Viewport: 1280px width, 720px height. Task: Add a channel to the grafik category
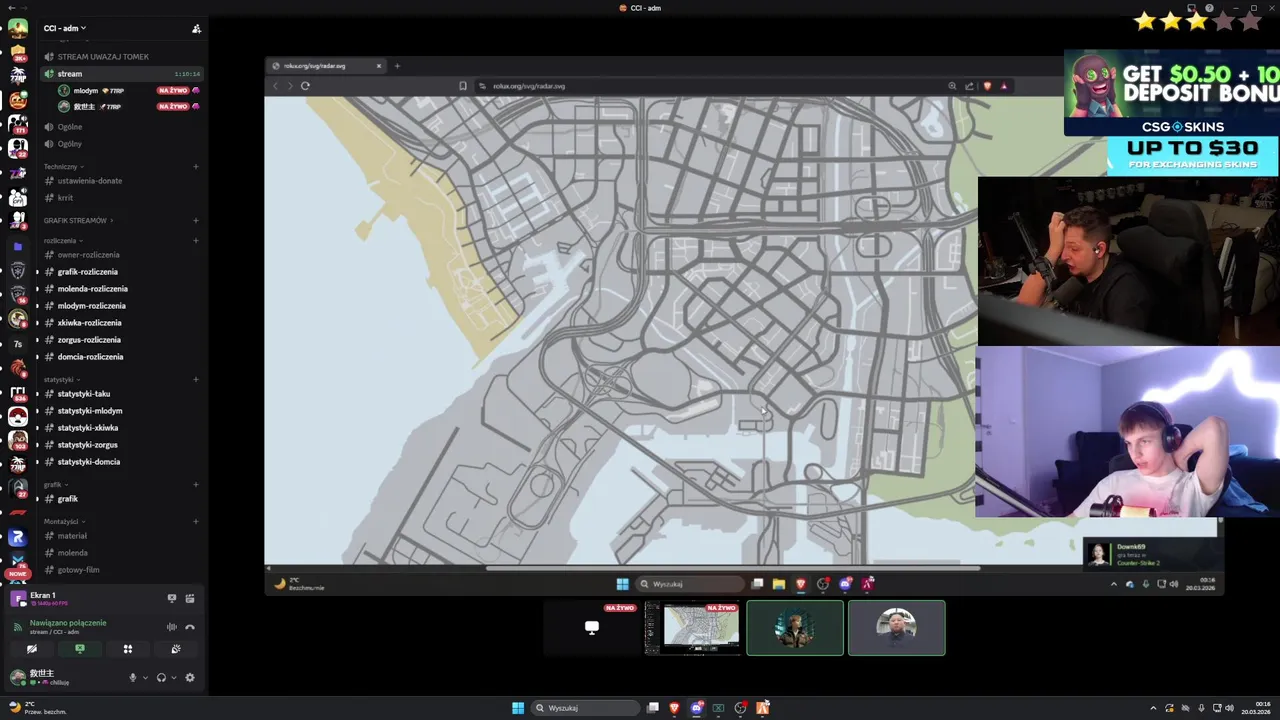196,484
